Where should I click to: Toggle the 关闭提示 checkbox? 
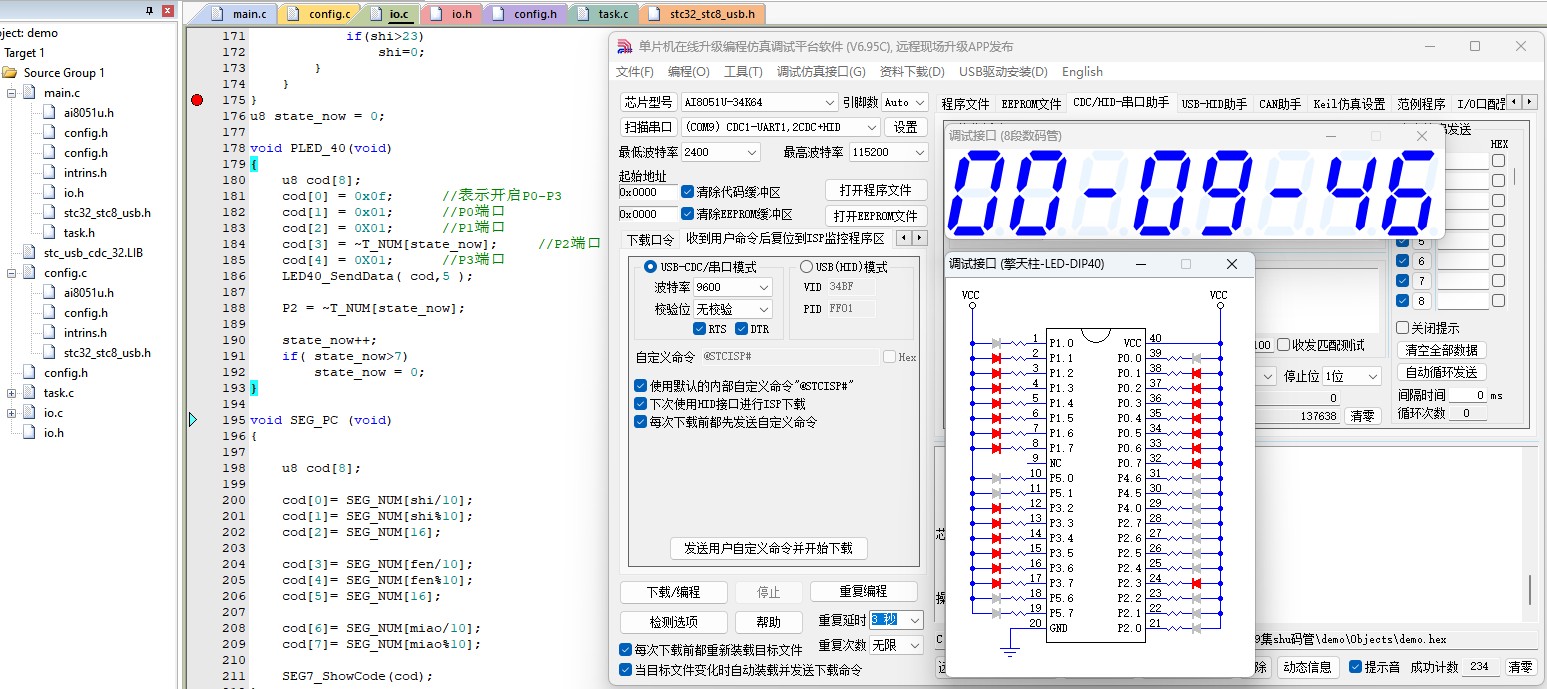1403,328
